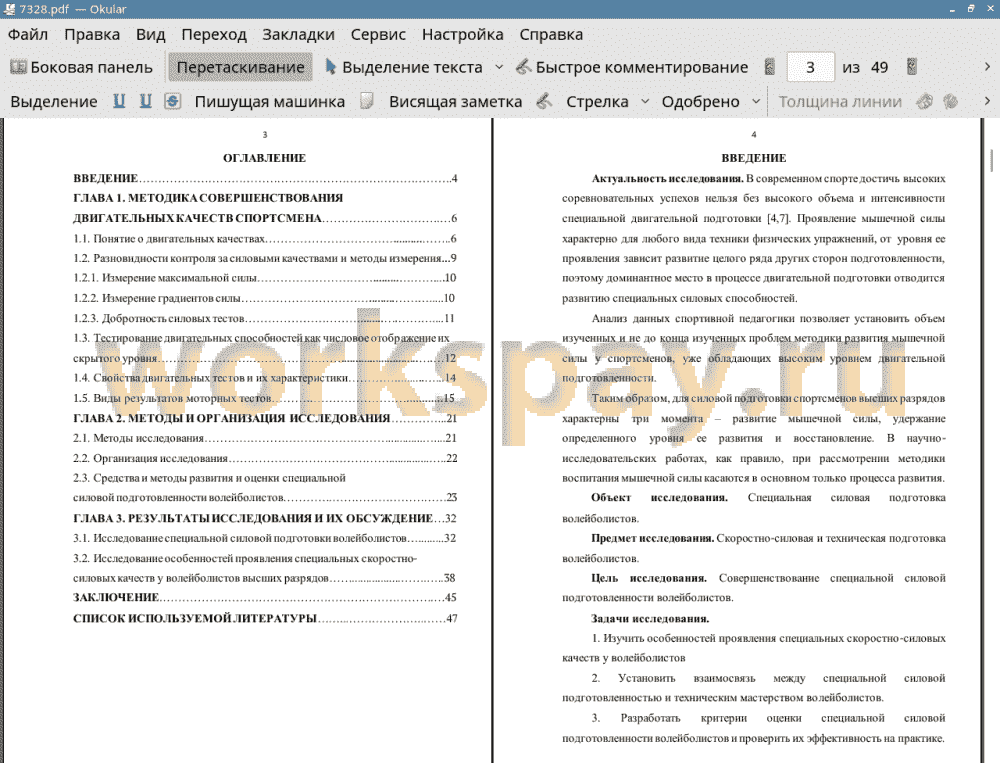Viewport: 1000px width, 763px height.
Task: Open the Закладки menu
Action: pos(298,34)
